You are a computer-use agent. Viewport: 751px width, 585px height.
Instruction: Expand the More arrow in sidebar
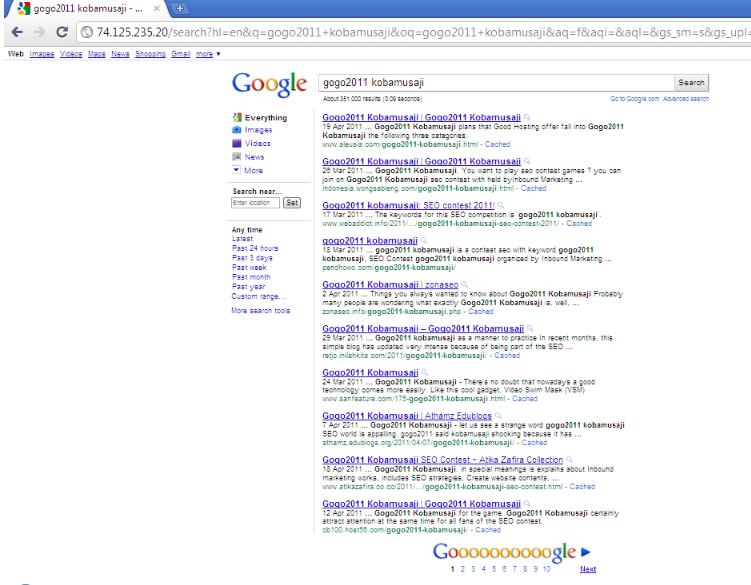(x=236, y=170)
